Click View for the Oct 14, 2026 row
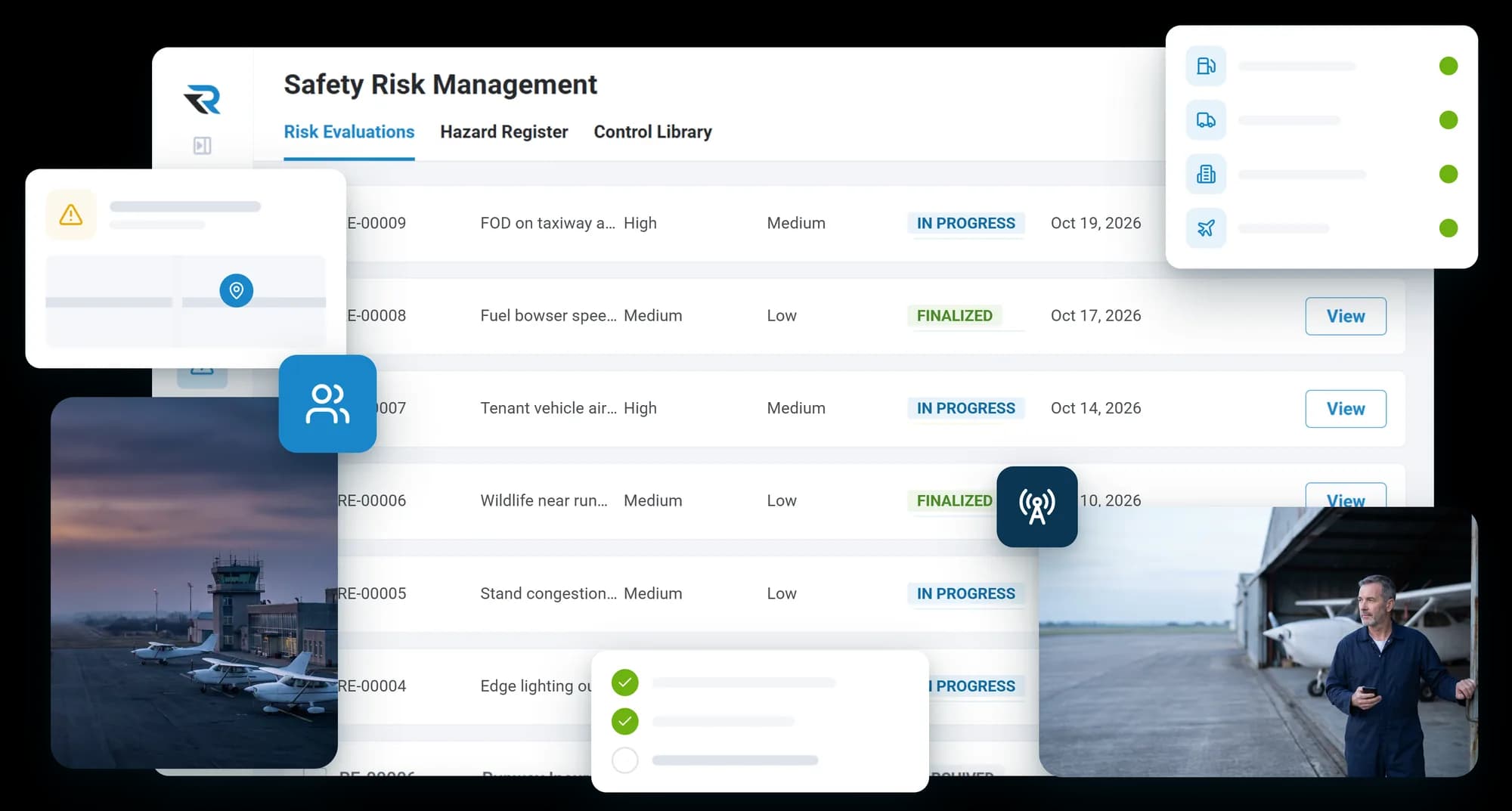1512x811 pixels. point(1346,409)
